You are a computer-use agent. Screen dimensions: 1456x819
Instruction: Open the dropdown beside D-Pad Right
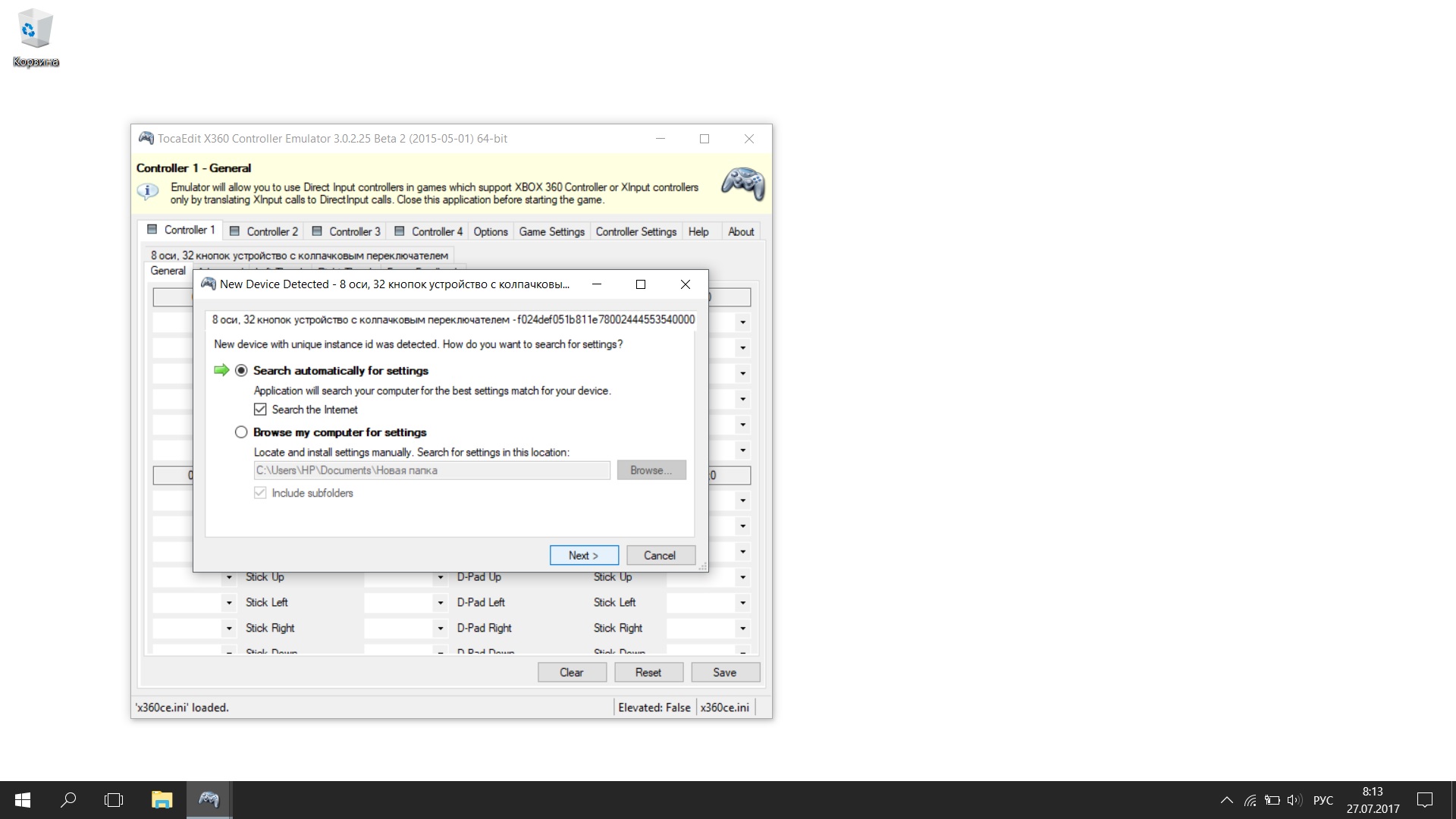pyautogui.click(x=440, y=629)
